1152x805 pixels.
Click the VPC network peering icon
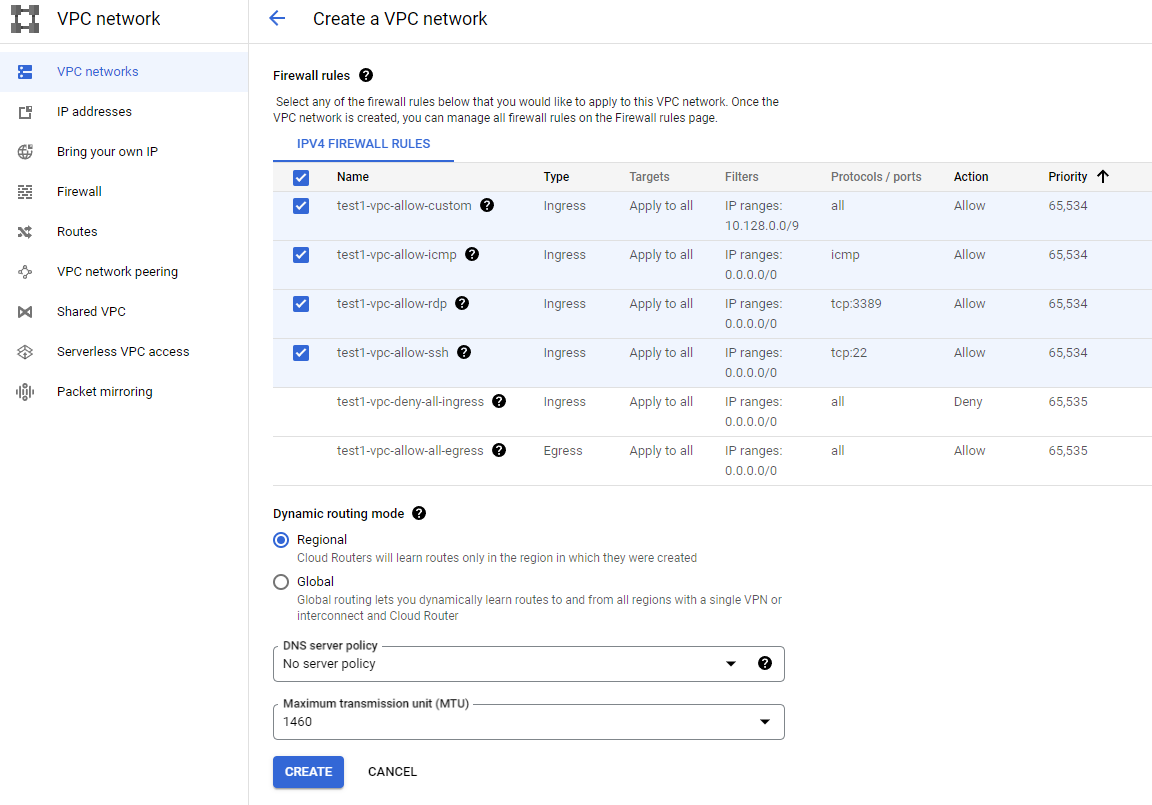point(25,272)
